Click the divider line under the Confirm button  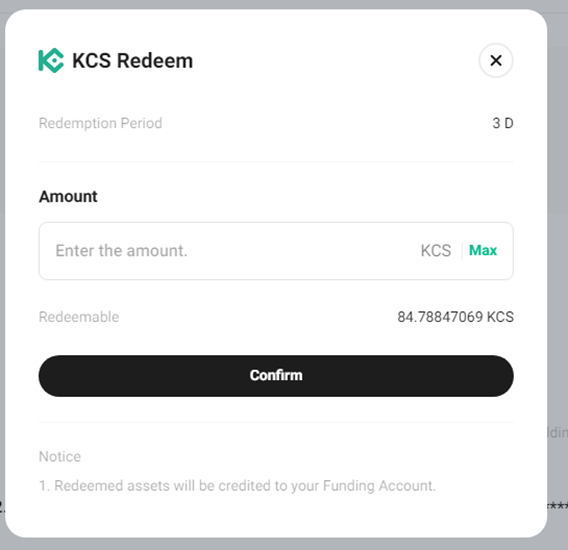click(x=276, y=422)
